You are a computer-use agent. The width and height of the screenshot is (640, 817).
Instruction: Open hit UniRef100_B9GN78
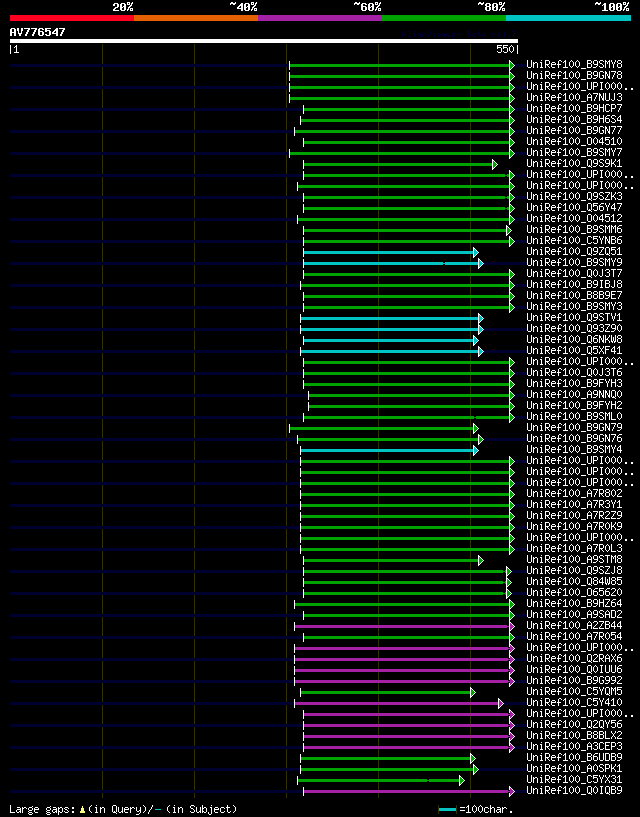574,76
